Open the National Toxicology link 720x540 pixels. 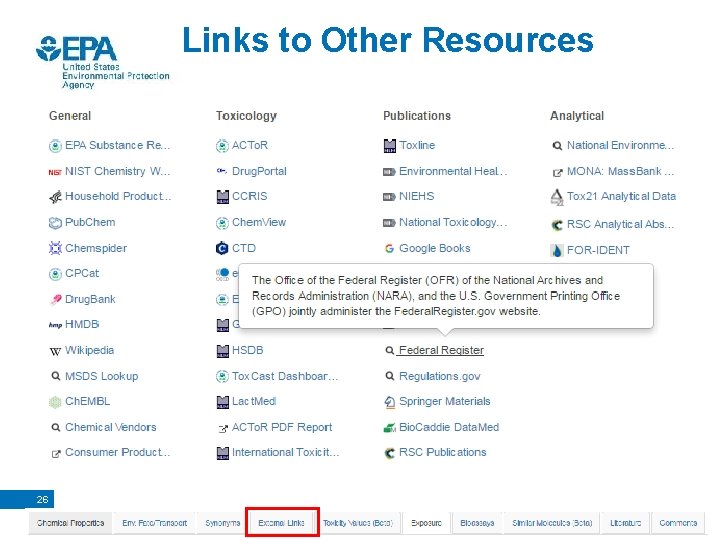point(453,222)
